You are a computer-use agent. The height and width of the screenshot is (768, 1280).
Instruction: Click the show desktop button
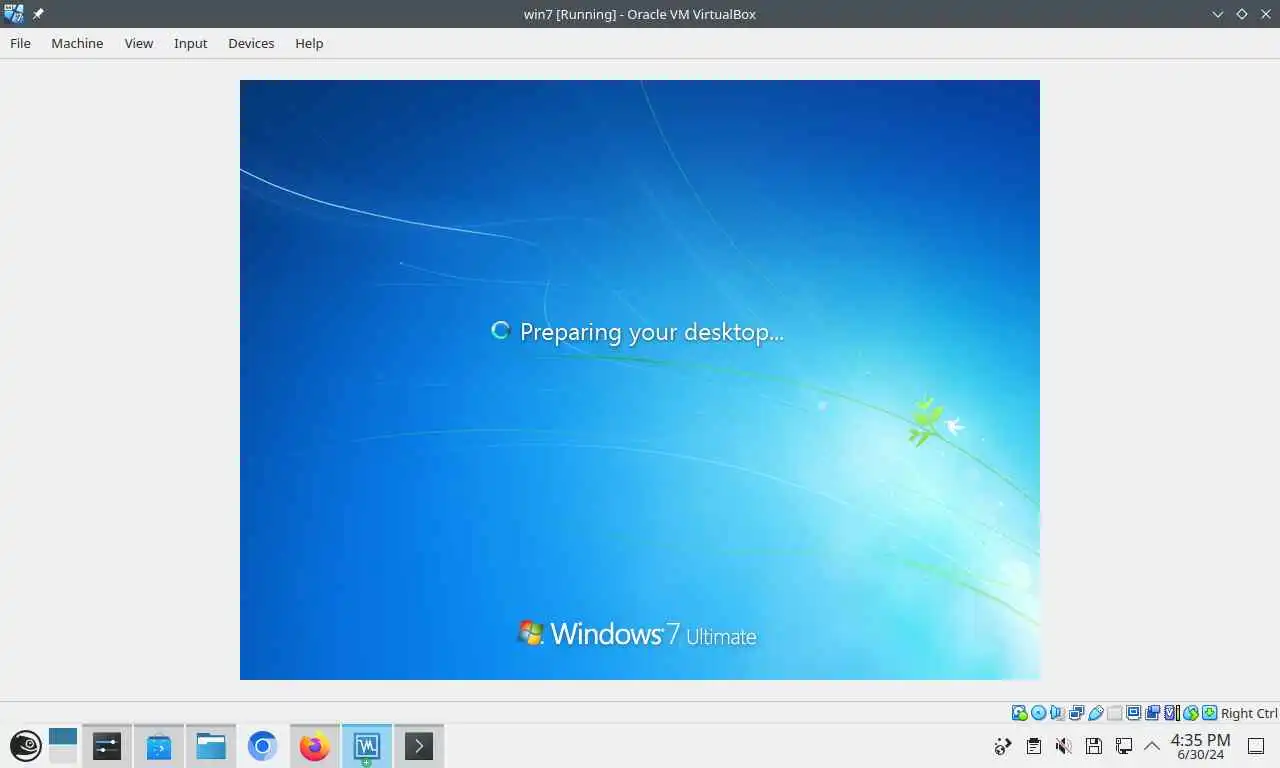1257,746
